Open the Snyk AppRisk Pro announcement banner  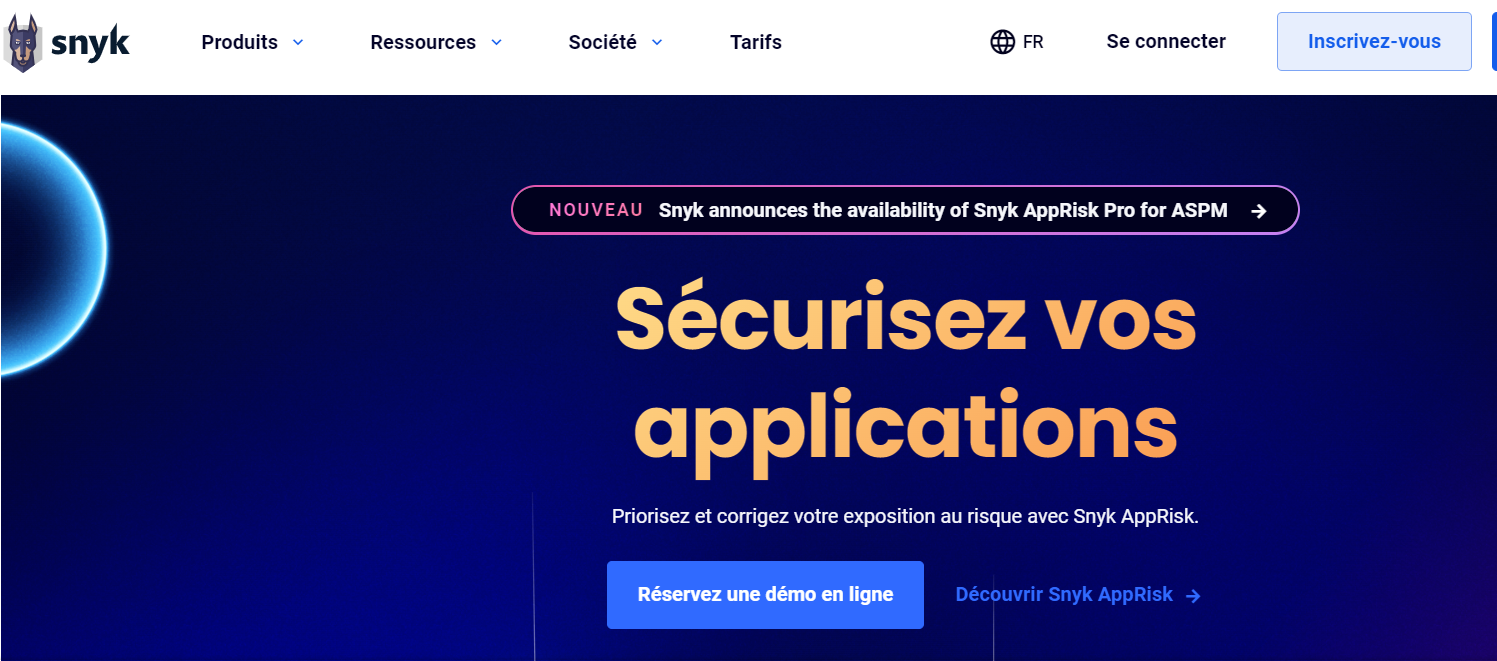click(905, 210)
